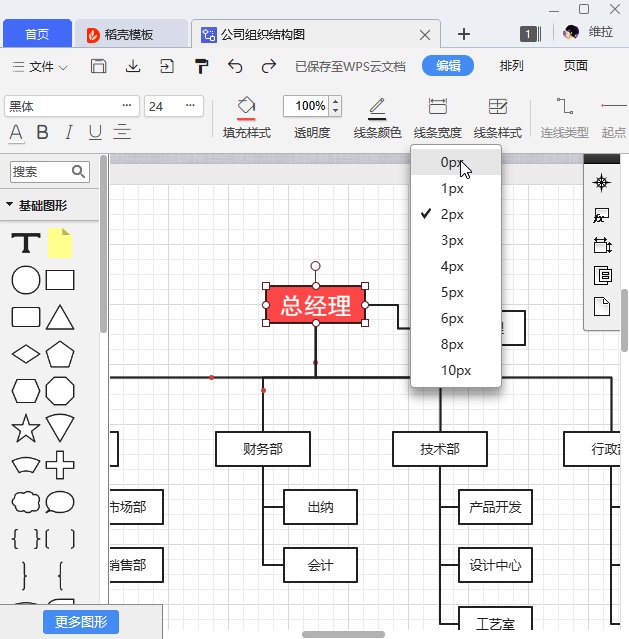Viewport: 629px width, 639px height.
Task: Select the Text shape tool
Action: (x=26, y=243)
